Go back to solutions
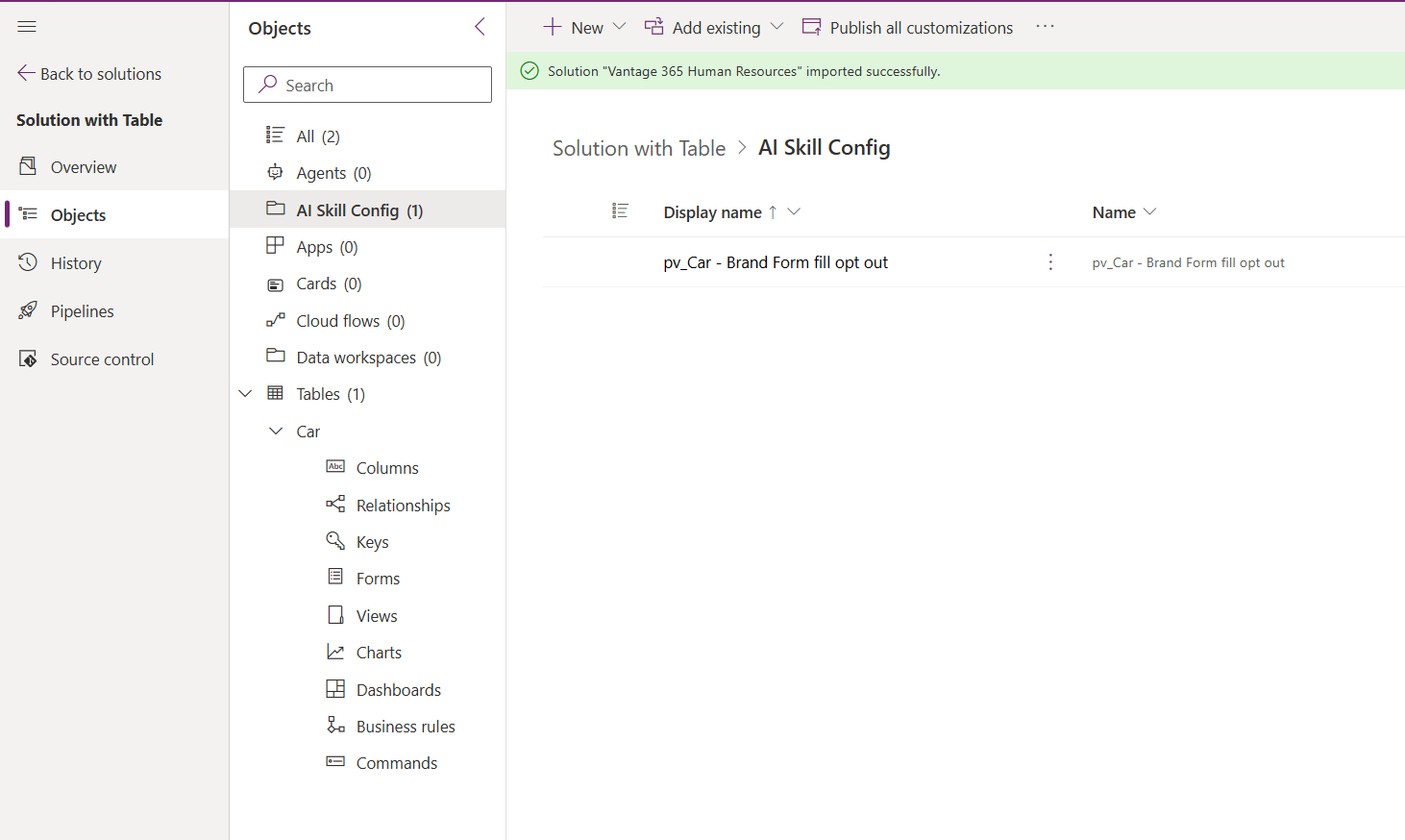1405x840 pixels. tap(89, 74)
